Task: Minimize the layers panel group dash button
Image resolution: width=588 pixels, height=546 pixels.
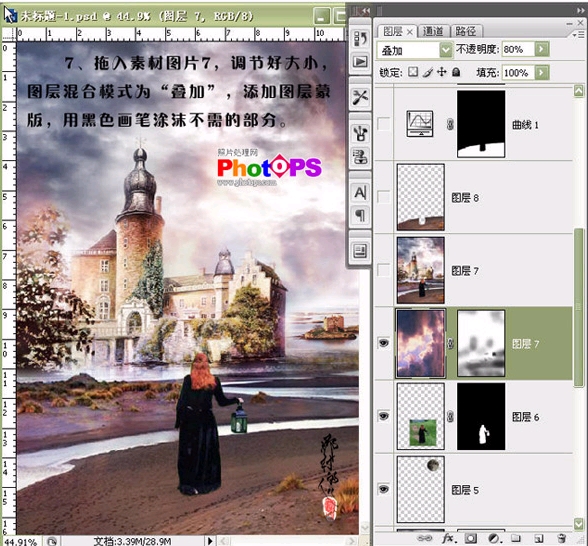Action: pyautogui.click(x=570, y=23)
